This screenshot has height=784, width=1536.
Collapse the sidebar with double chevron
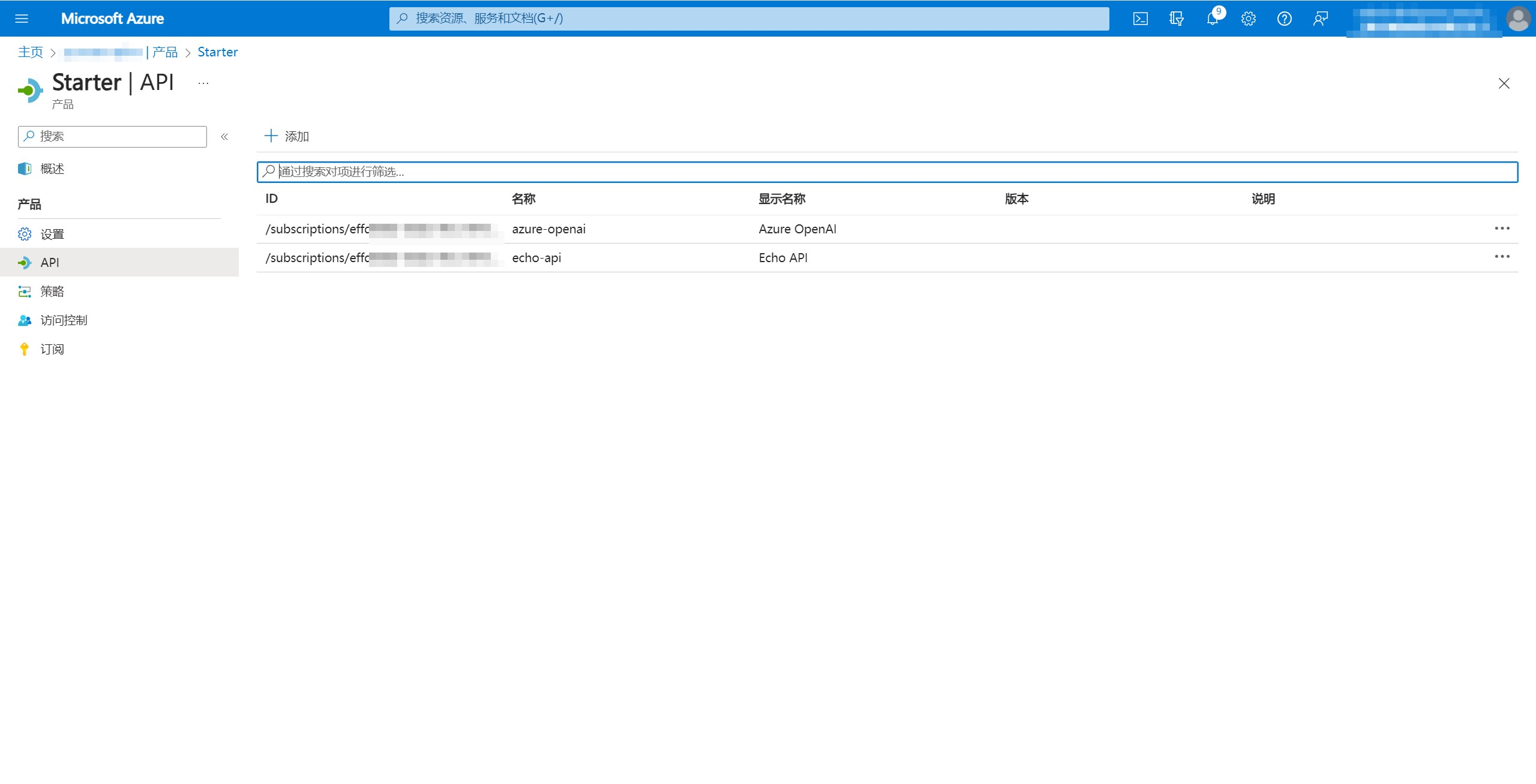coord(224,137)
